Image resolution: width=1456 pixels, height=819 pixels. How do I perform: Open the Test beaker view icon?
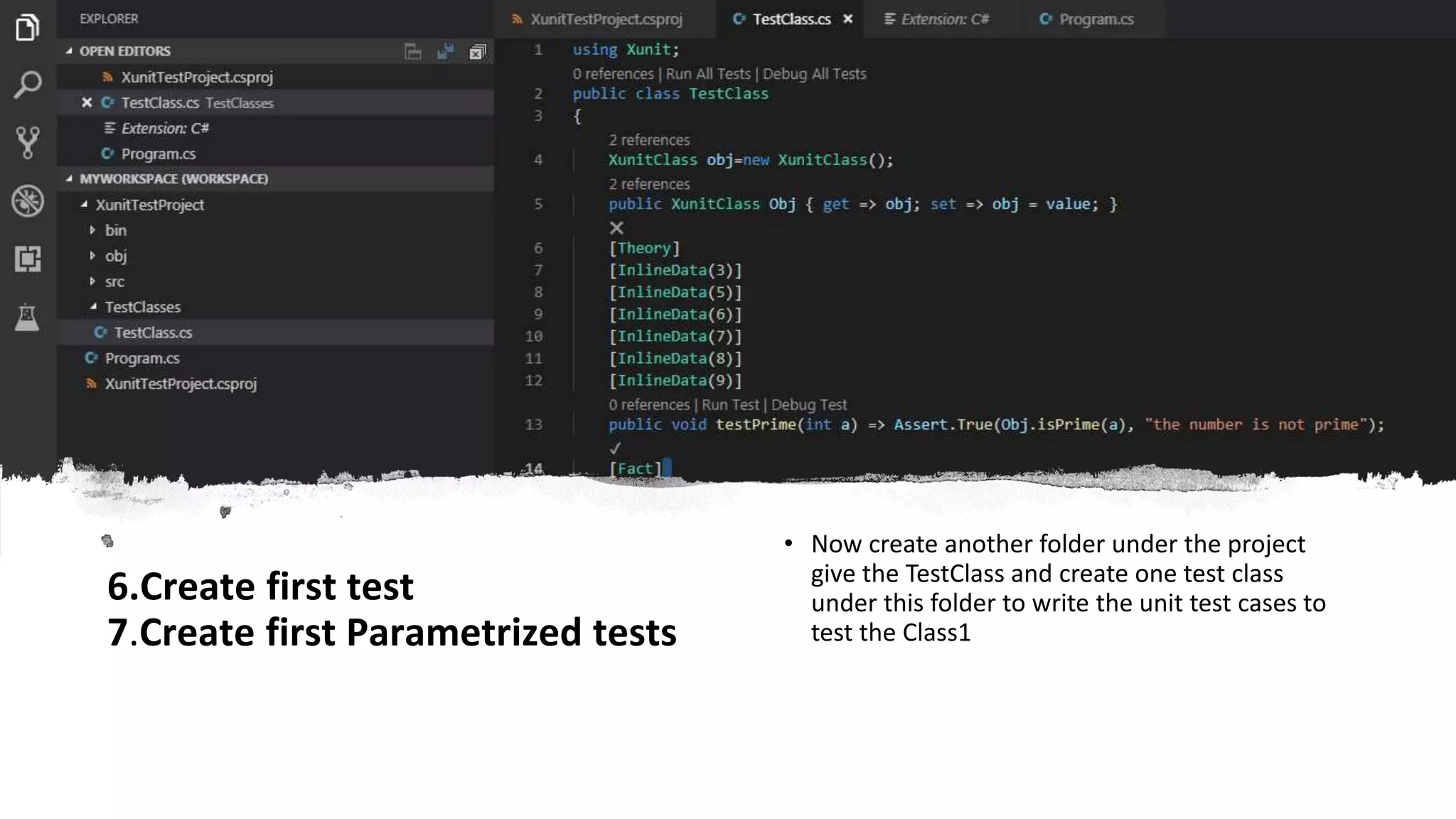pyautogui.click(x=27, y=317)
